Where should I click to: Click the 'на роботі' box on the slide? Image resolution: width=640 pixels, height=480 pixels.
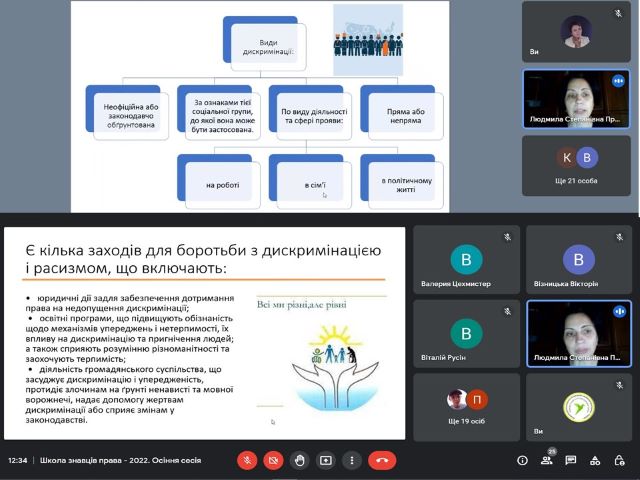[222, 185]
